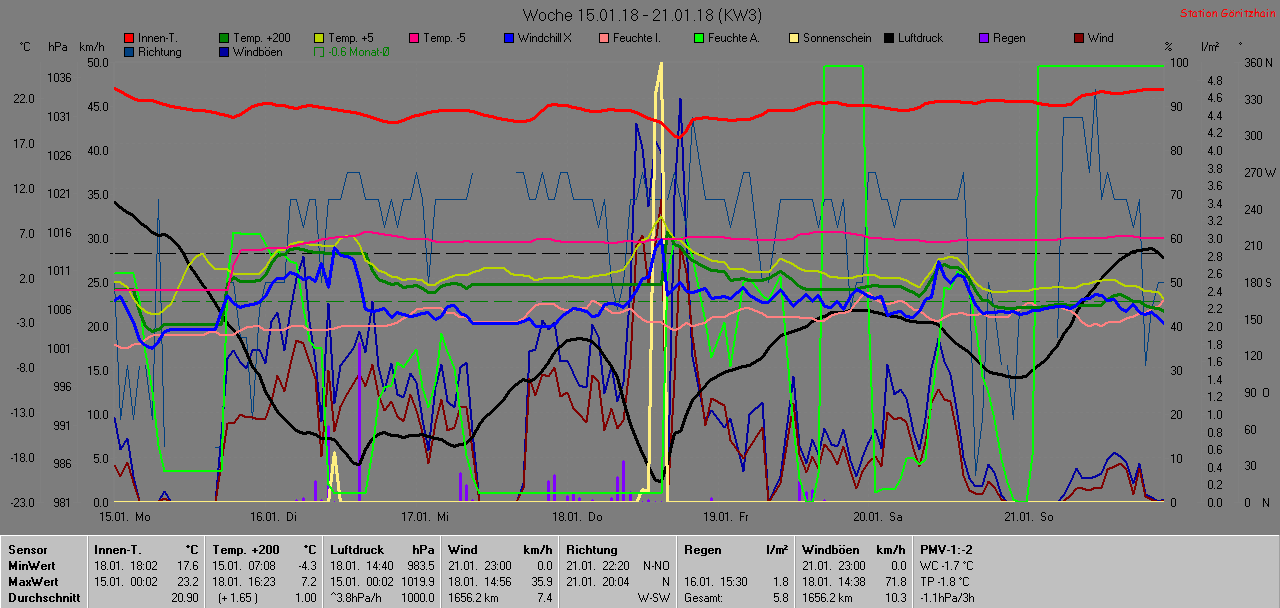Viewport: 1280px width, 608px height.
Task: Click the red Innen-T. legend swatch
Action: coord(129,39)
